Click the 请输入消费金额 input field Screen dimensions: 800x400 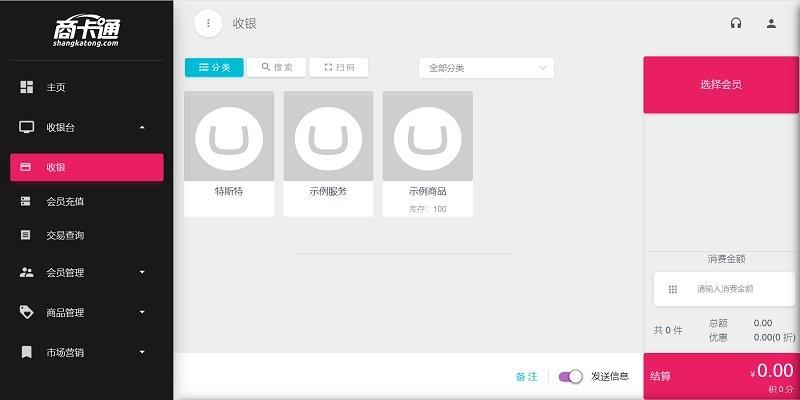[x=730, y=289]
